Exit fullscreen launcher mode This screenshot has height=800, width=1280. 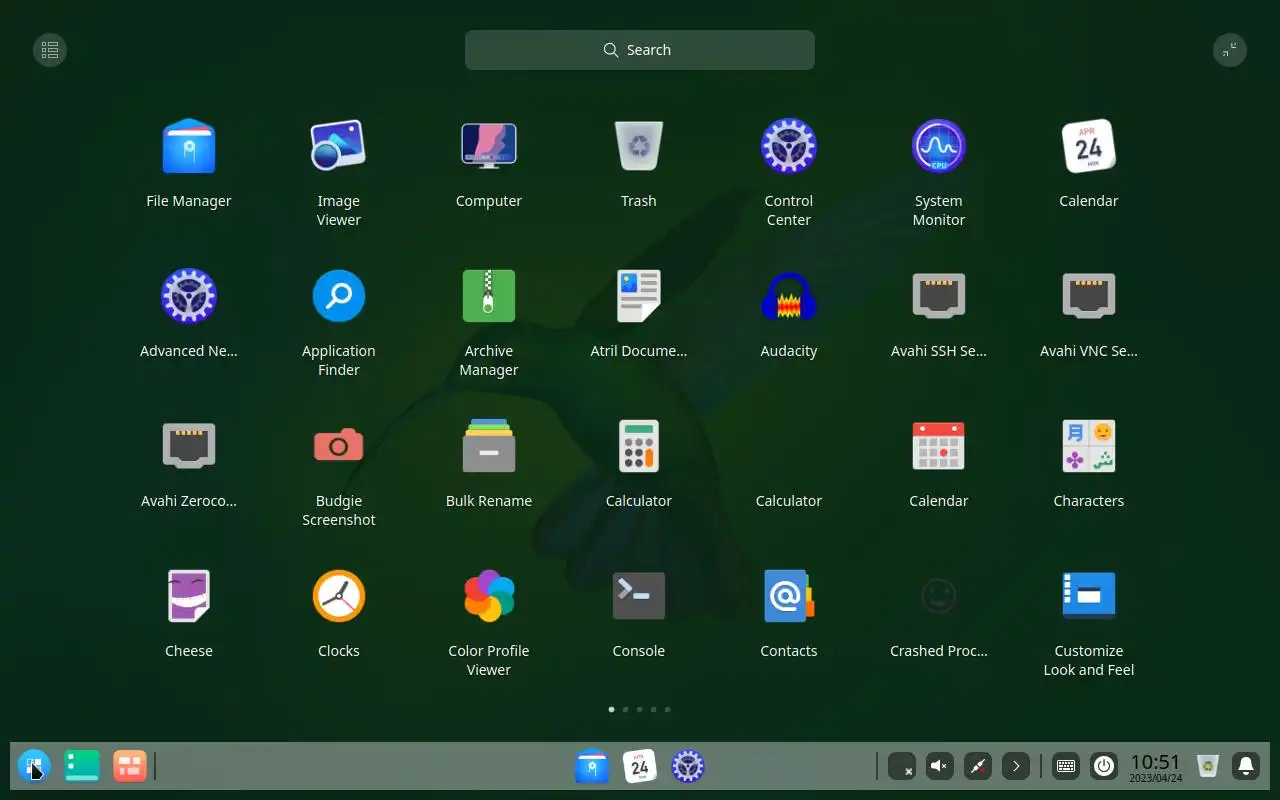click(x=1230, y=50)
